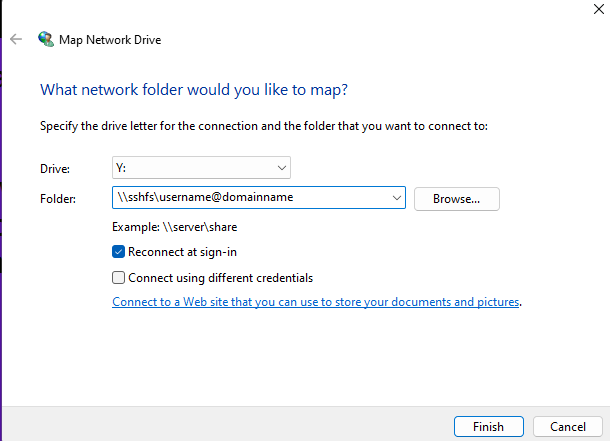This screenshot has width=610, height=441.
Task: Click the Drive: field label
Action: tap(55, 169)
